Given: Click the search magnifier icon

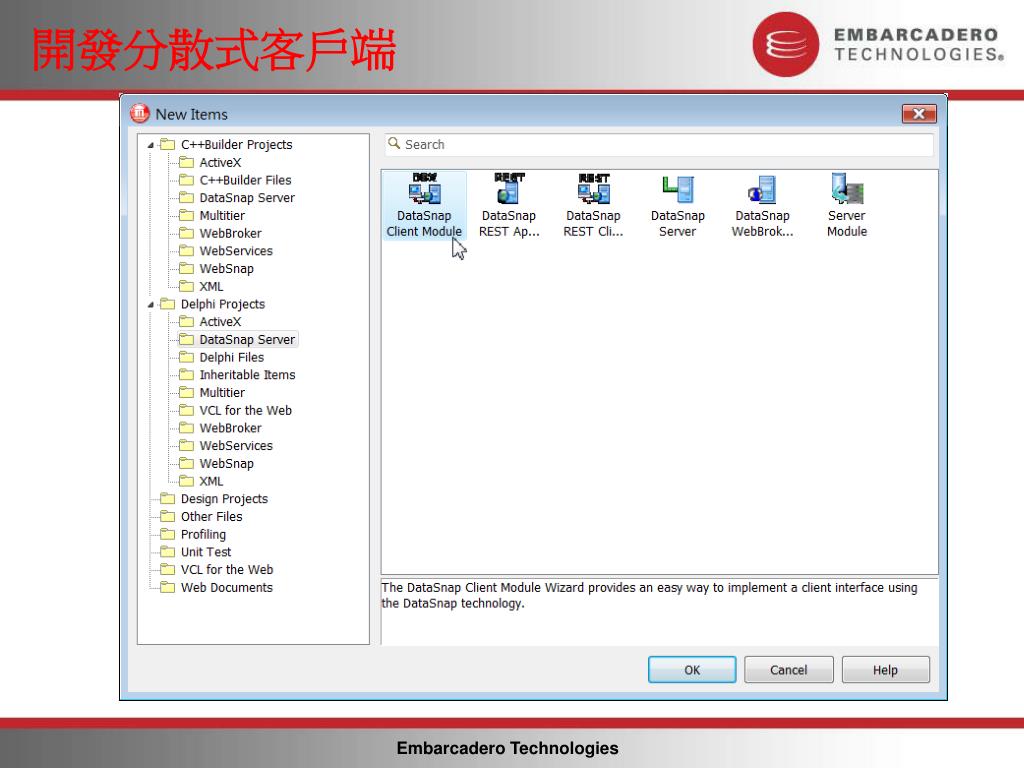Looking at the screenshot, I should [394, 143].
